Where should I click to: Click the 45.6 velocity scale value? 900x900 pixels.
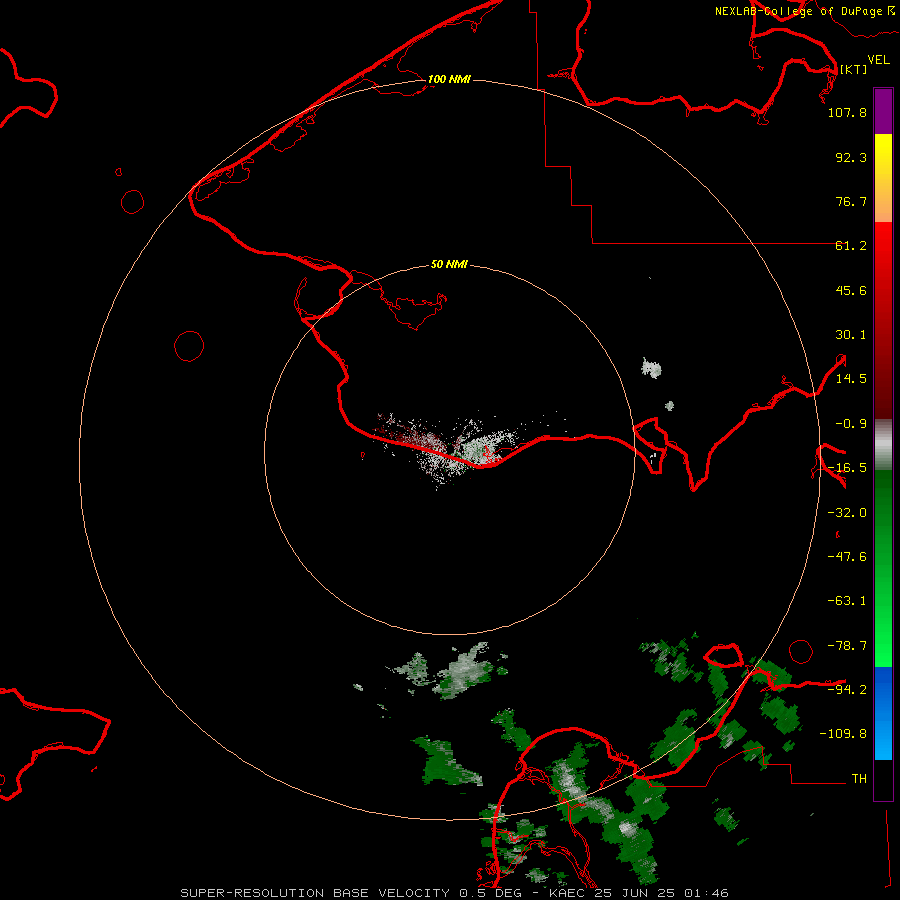pos(851,290)
